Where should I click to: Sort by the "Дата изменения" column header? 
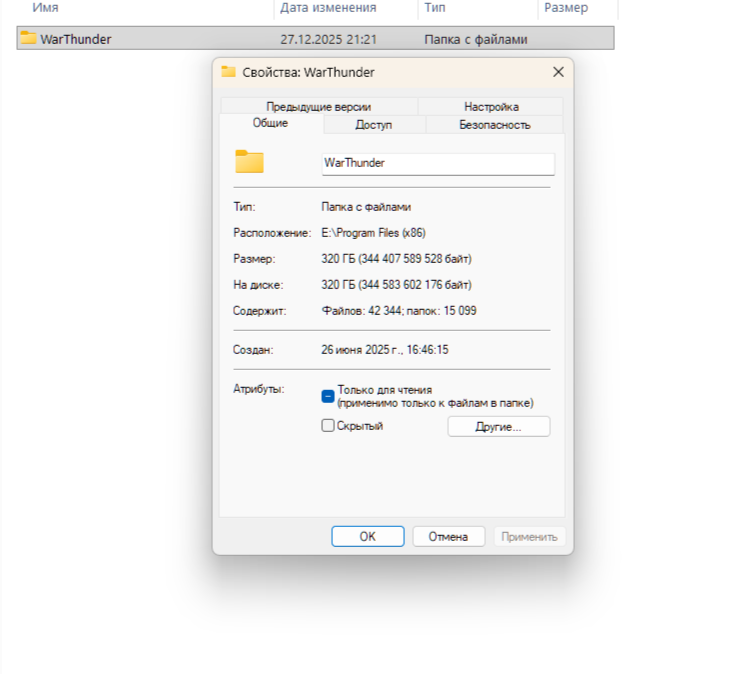click(x=328, y=8)
